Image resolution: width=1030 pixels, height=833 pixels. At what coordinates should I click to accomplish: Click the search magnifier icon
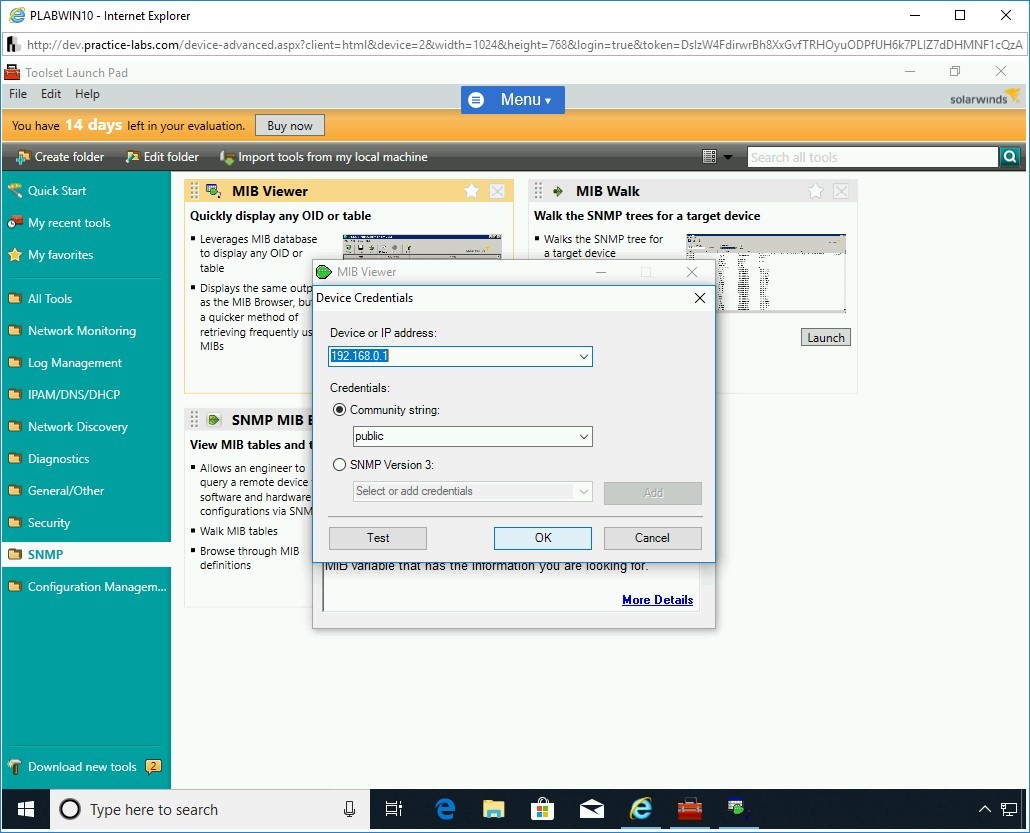point(1010,157)
